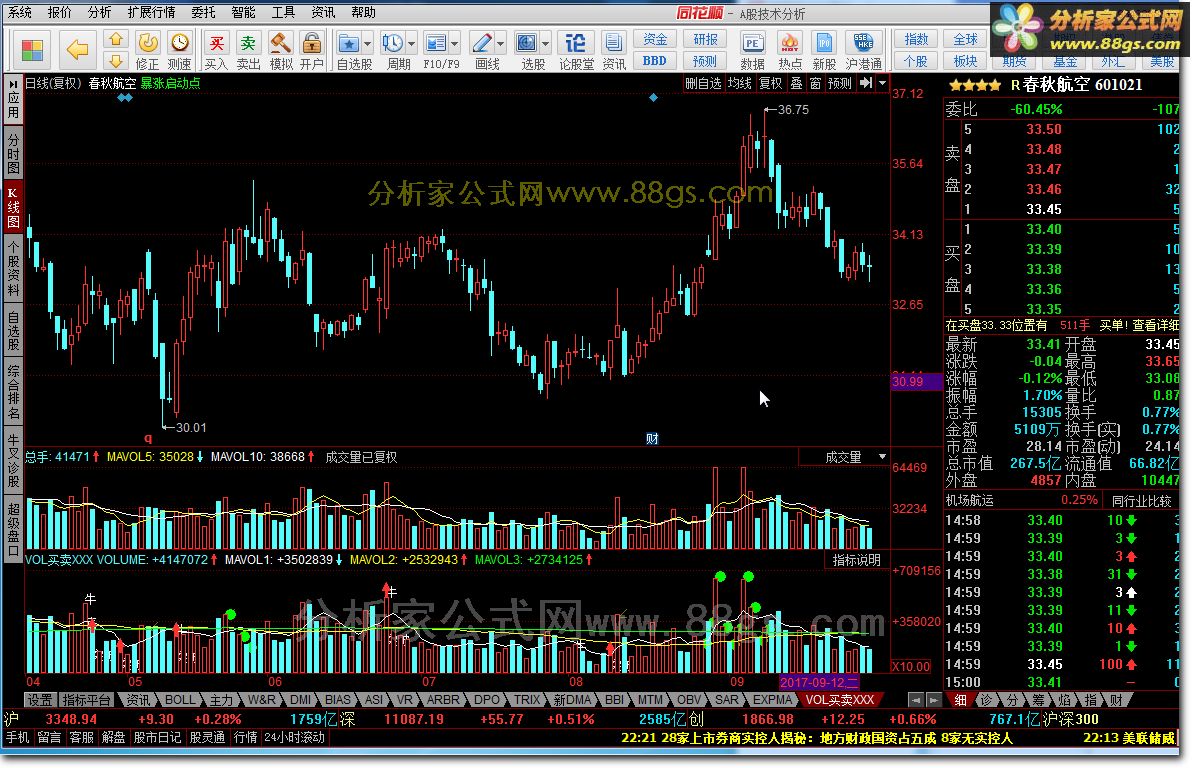Click the 个股 individual stock button
Image resolution: width=1192 pixels, height=768 pixels.
[916, 61]
